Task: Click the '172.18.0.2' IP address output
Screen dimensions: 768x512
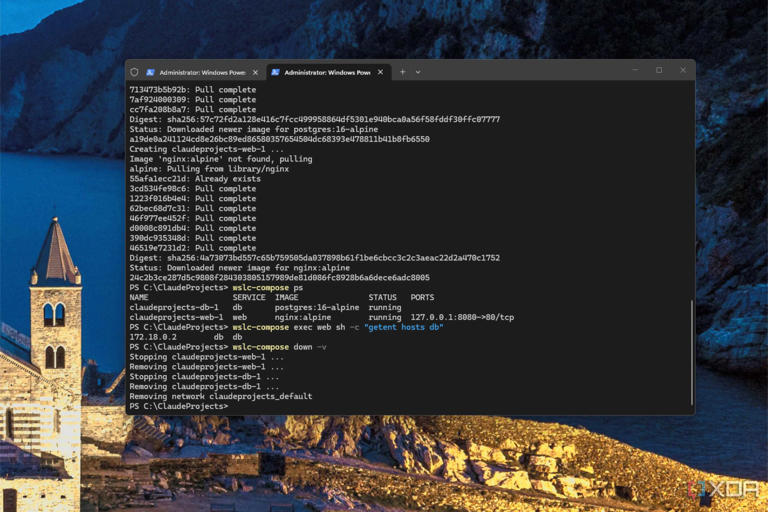Action: click(x=153, y=337)
